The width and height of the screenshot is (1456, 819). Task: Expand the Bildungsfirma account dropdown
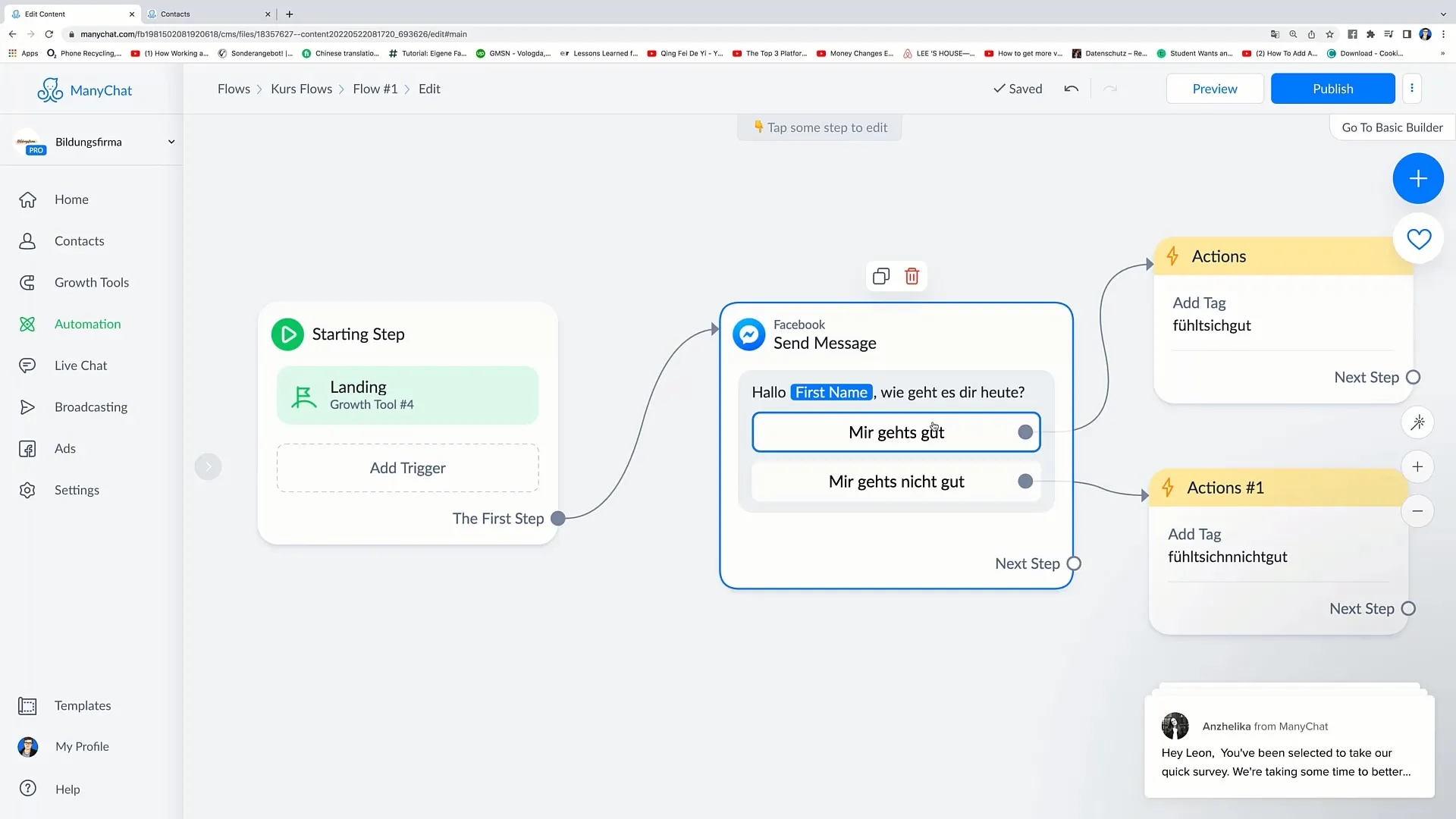171,141
